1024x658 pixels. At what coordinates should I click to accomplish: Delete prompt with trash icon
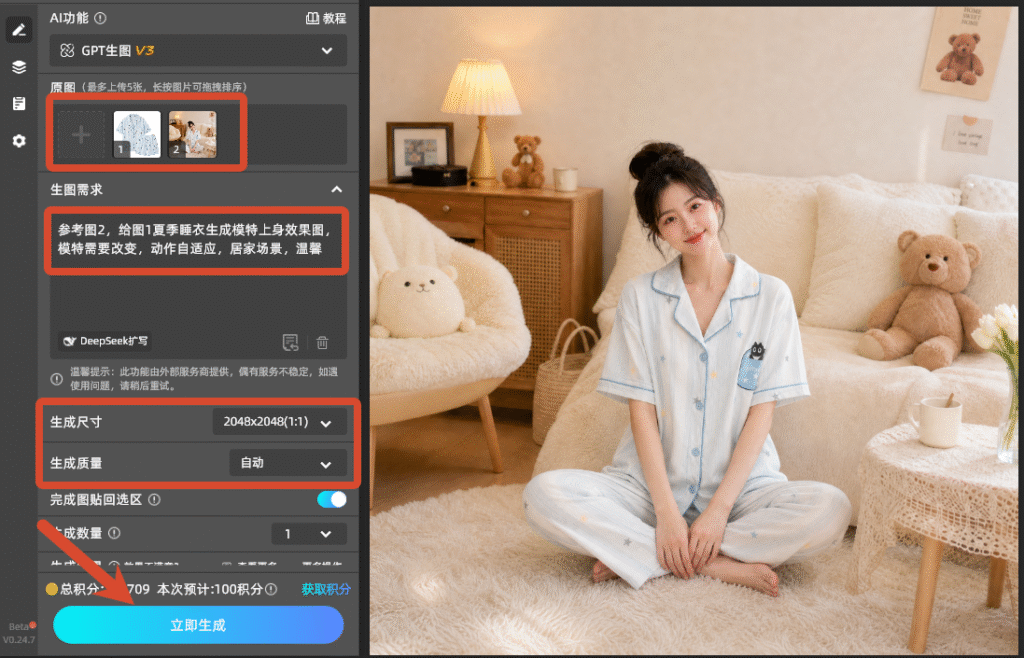pyautogui.click(x=323, y=342)
